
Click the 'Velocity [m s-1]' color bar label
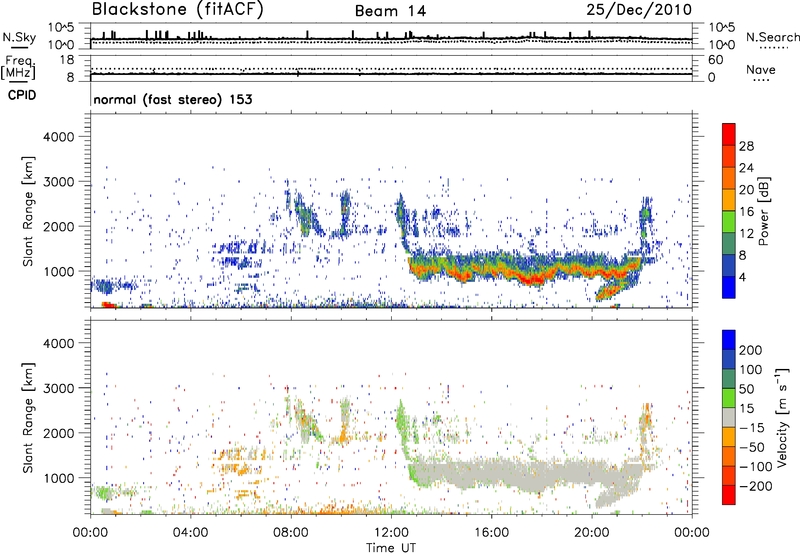(x=782, y=417)
